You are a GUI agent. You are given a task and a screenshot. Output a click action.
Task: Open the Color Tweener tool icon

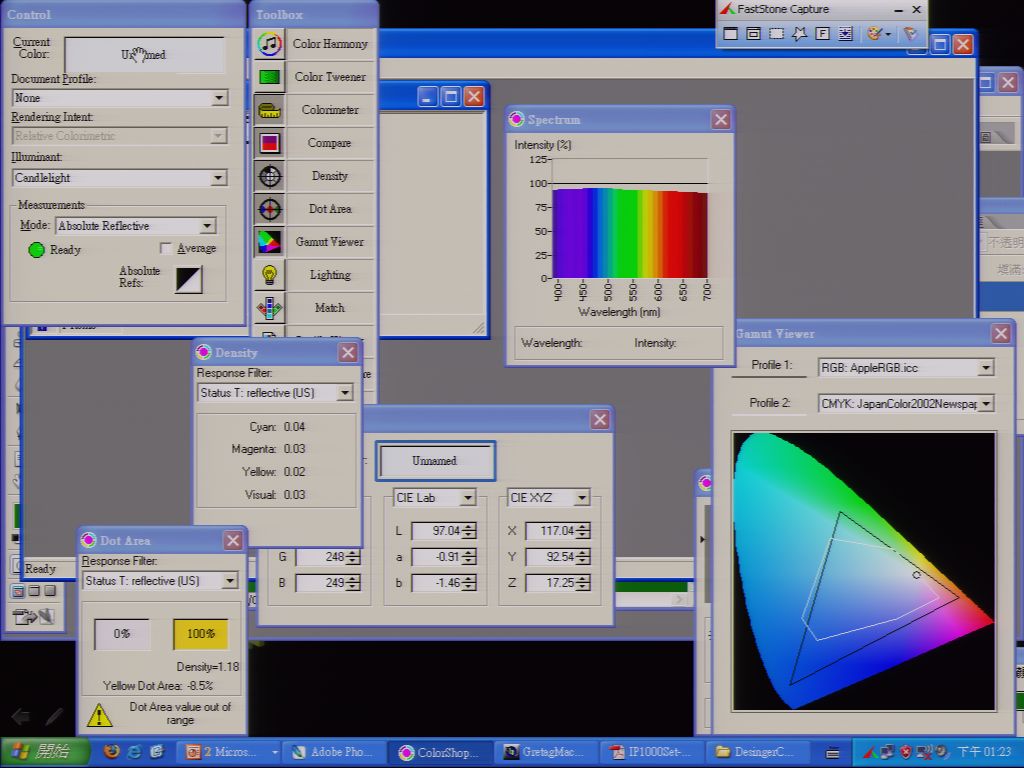(x=269, y=77)
